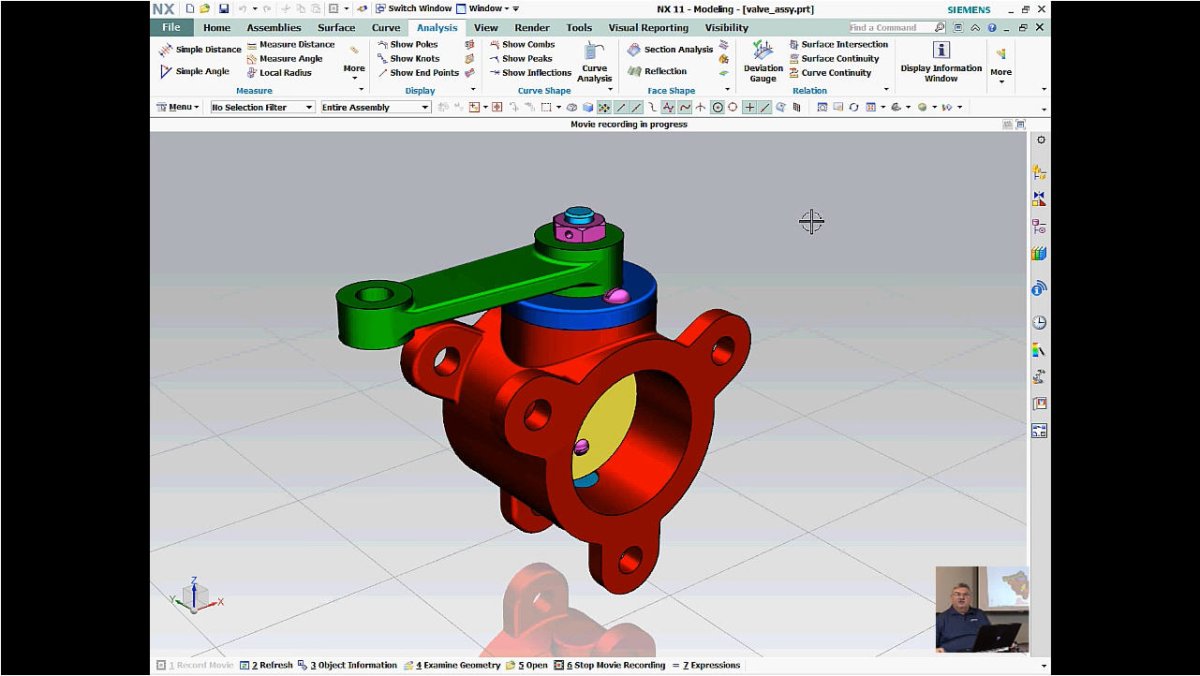Open the Deviation Gauge tool

pos(762,65)
